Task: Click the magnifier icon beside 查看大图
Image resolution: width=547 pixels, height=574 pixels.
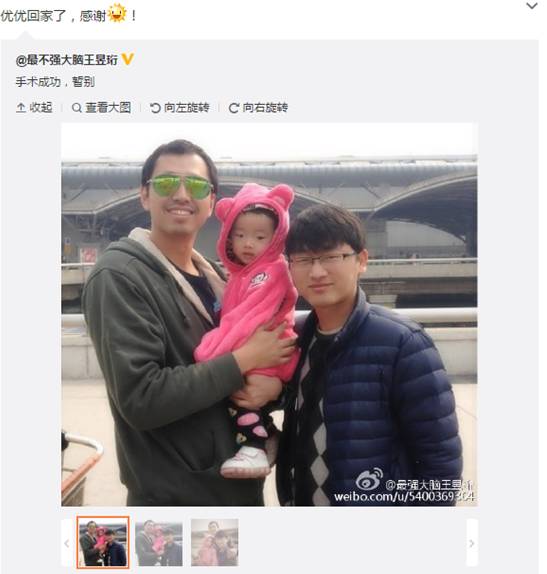Action: 77,108
